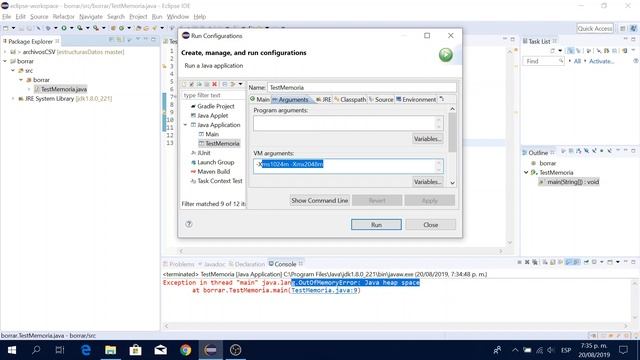640x360 pixels.
Task: Collapse all launch configuration types via toolbar icon
Action: (x=224, y=84)
